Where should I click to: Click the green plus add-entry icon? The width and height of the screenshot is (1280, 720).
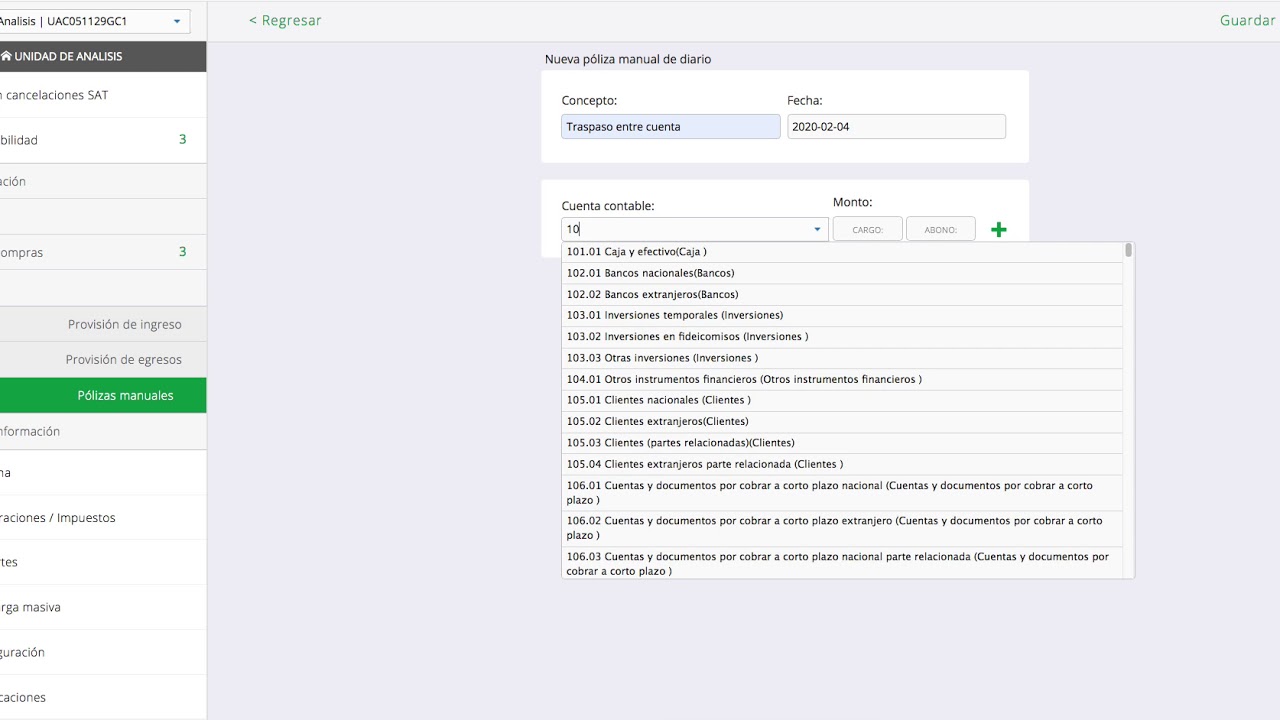click(998, 230)
